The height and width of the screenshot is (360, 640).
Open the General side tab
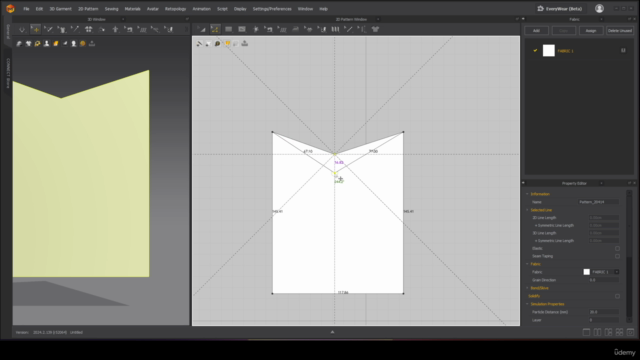point(8,31)
